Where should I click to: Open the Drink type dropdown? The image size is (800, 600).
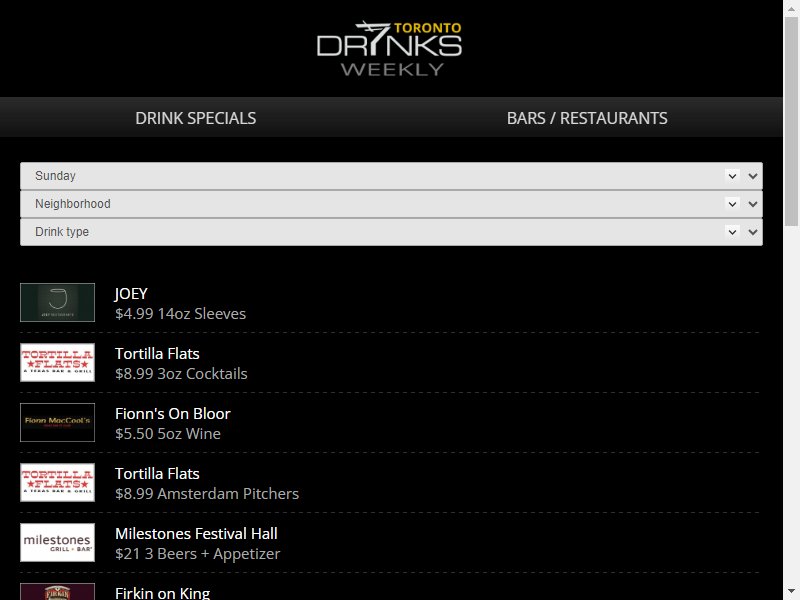tap(391, 232)
